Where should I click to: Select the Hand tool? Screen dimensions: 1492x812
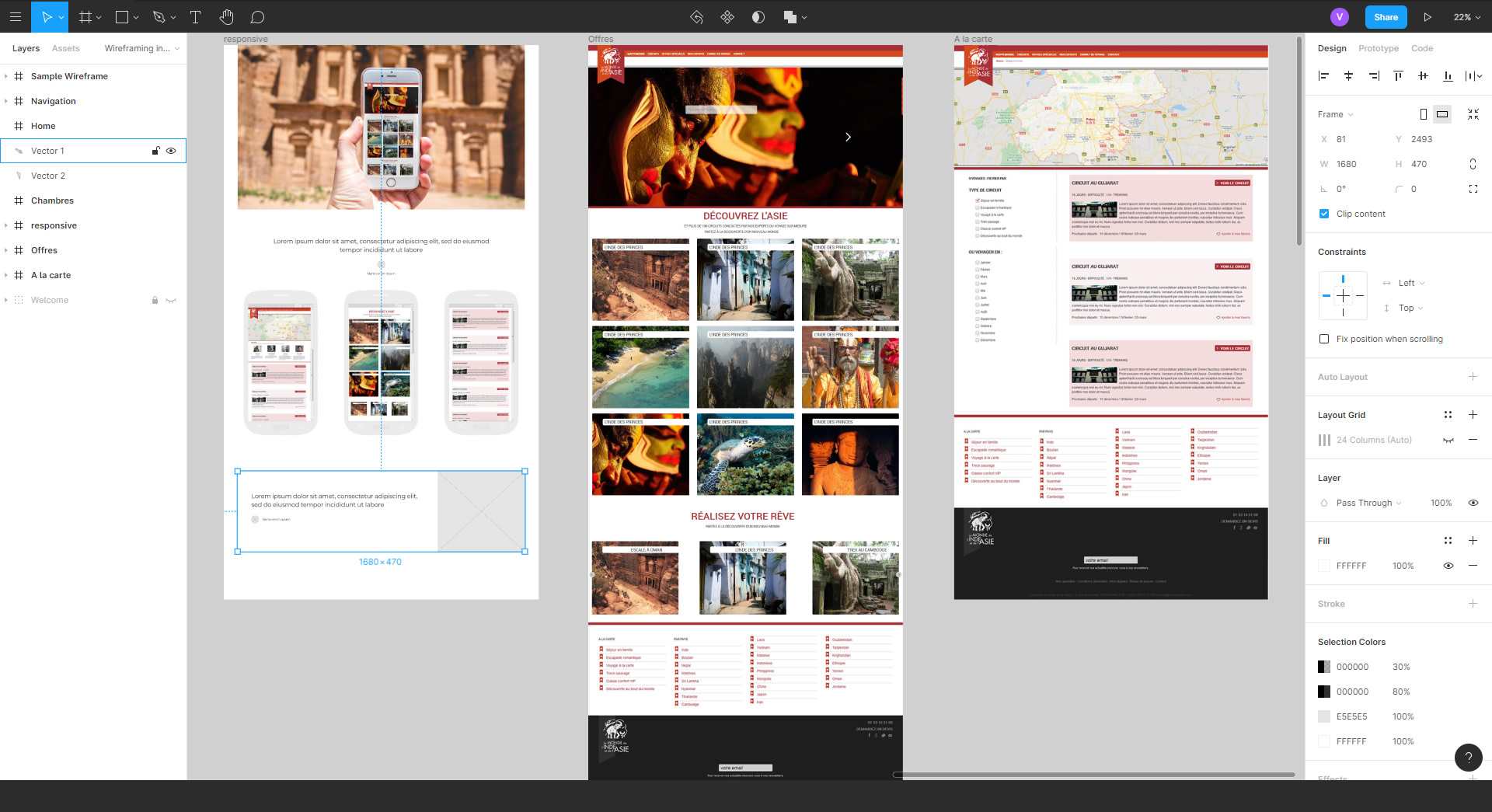(x=227, y=17)
